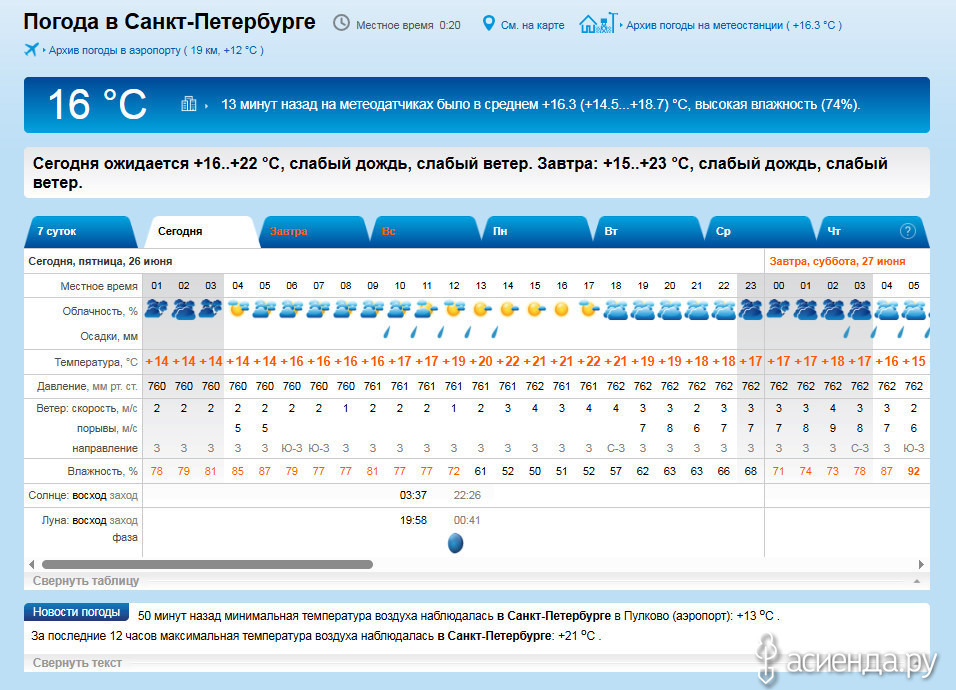This screenshot has height=690, width=956.
Task: Click the clear sun icon at hour 16
Action: click(x=562, y=310)
